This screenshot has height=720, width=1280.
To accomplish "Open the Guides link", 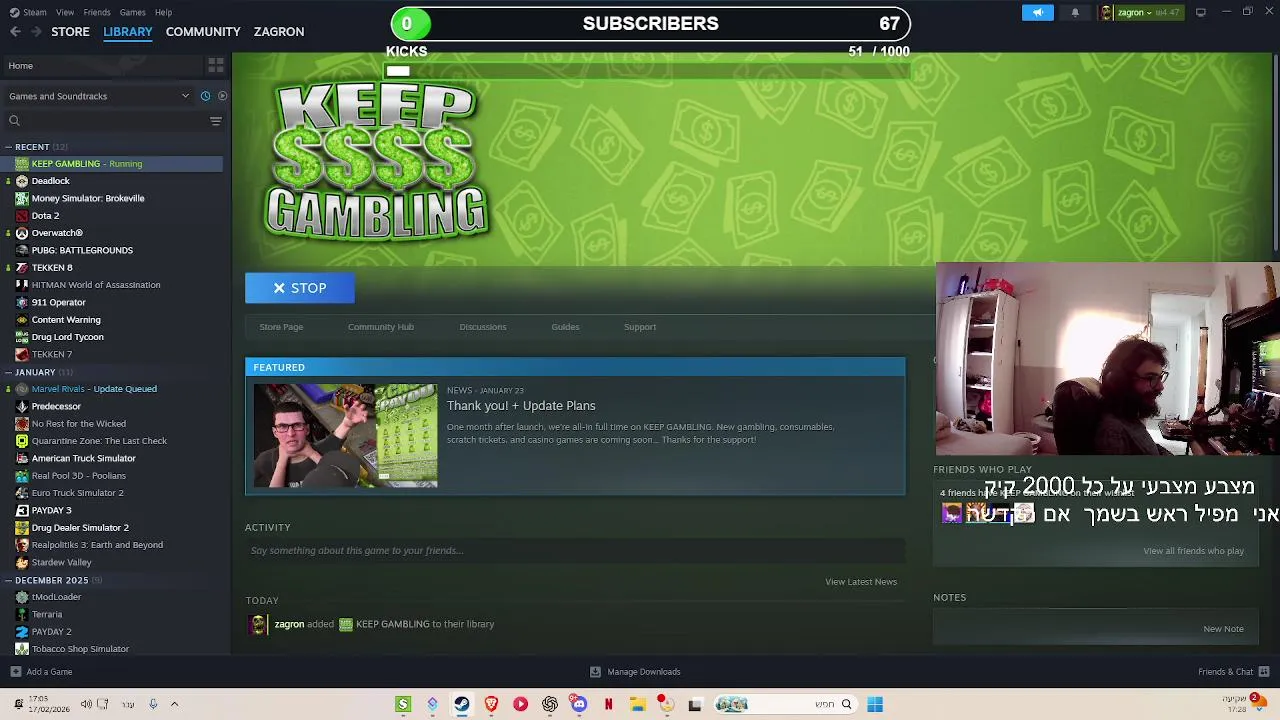I will 565,327.
